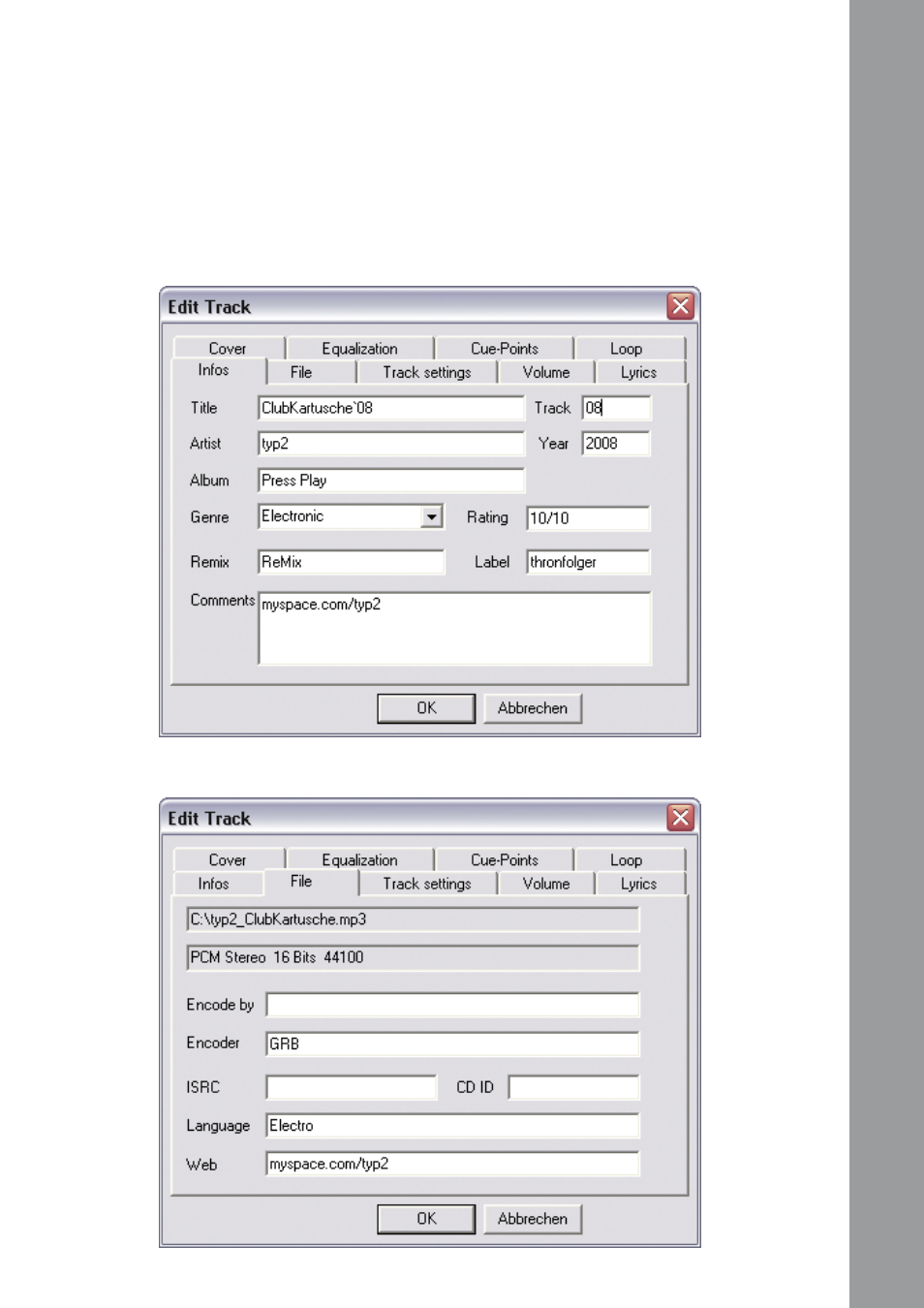Image resolution: width=924 pixels, height=1308 pixels.
Task: Click the Encoder field containing GRB
Action: click(452, 1043)
